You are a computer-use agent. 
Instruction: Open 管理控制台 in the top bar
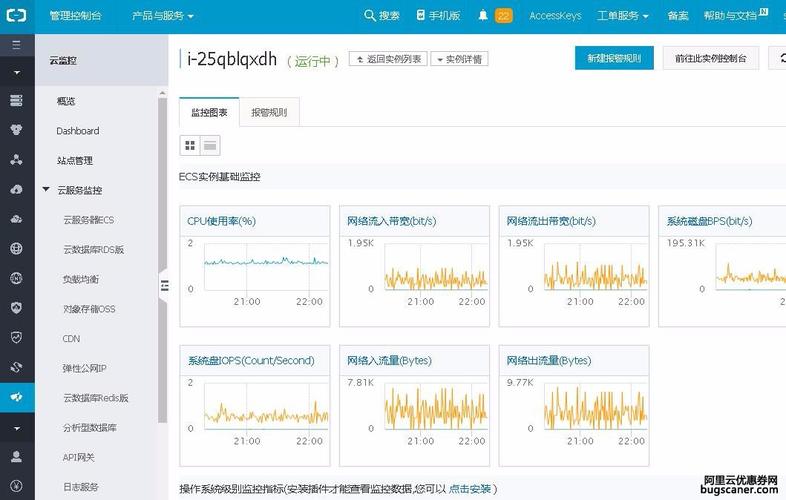coord(75,16)
